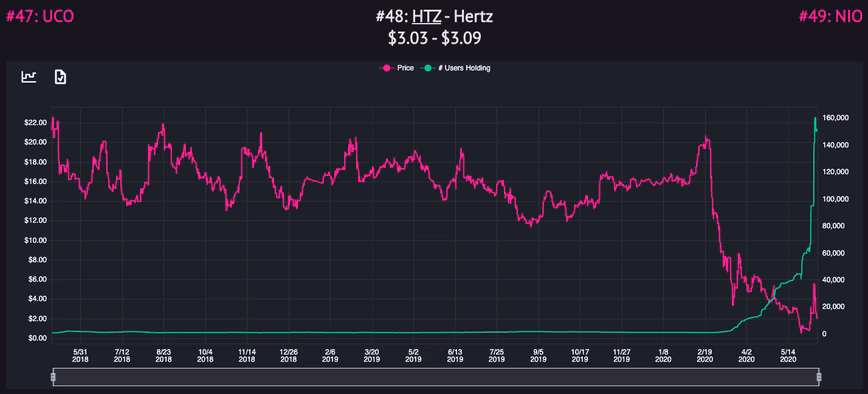Click the 10/4 2018 date axis label
The height and width of the screenshot is (394, 868).
tap(205, 355)
